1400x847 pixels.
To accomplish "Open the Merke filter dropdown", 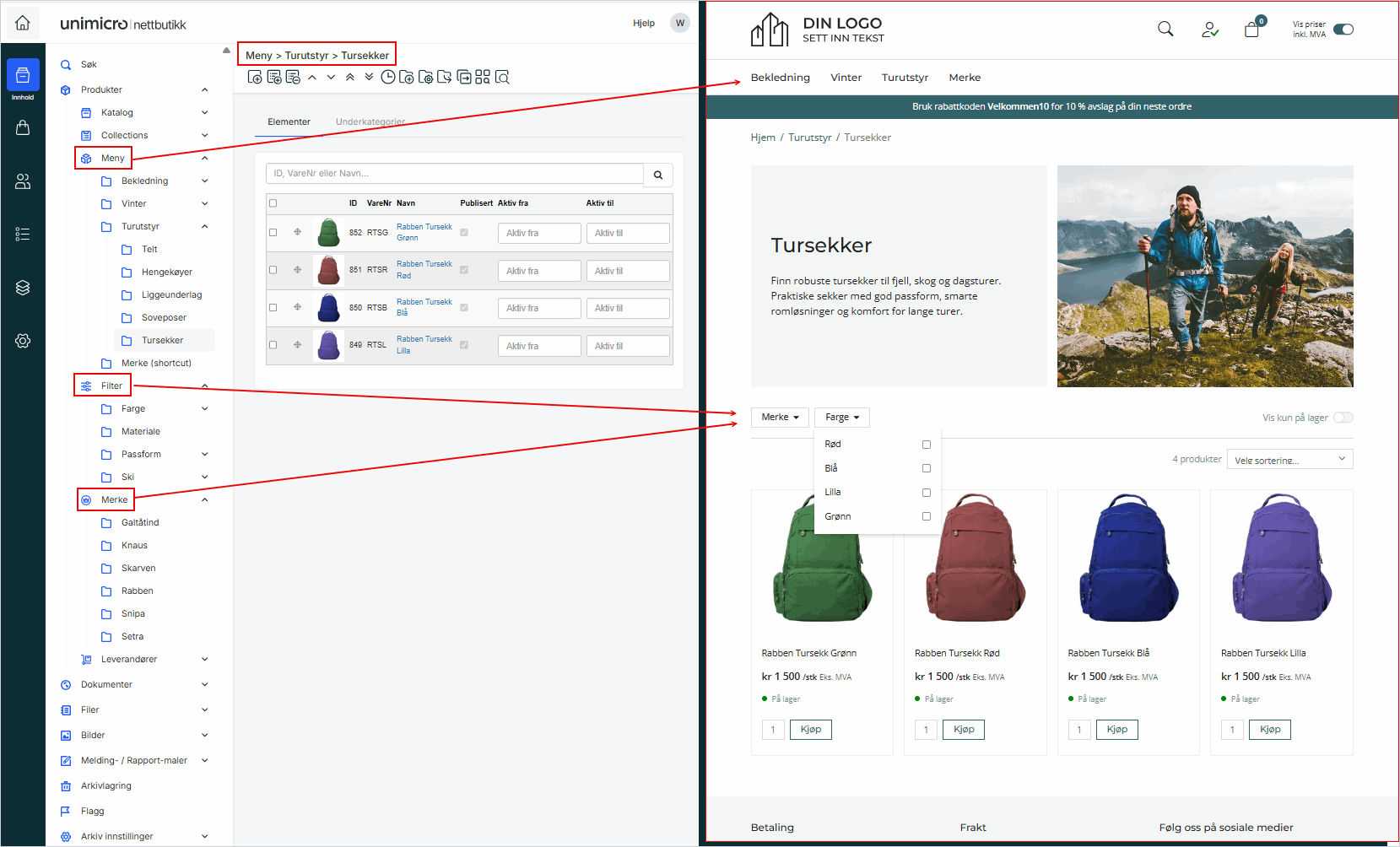I will click(780, 418).
